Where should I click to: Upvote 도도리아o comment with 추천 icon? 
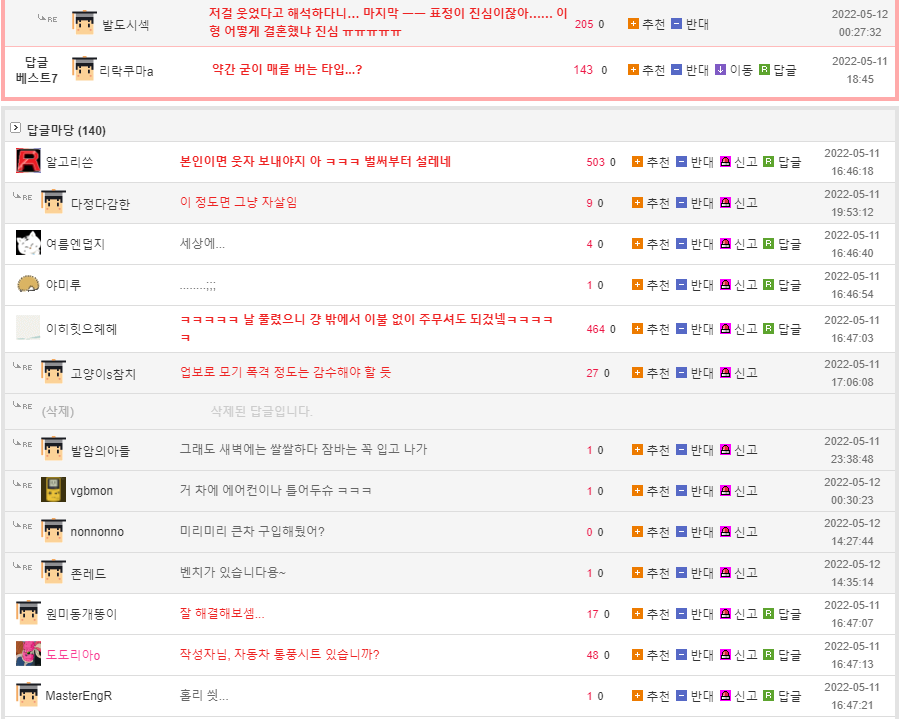click(637, 655)
